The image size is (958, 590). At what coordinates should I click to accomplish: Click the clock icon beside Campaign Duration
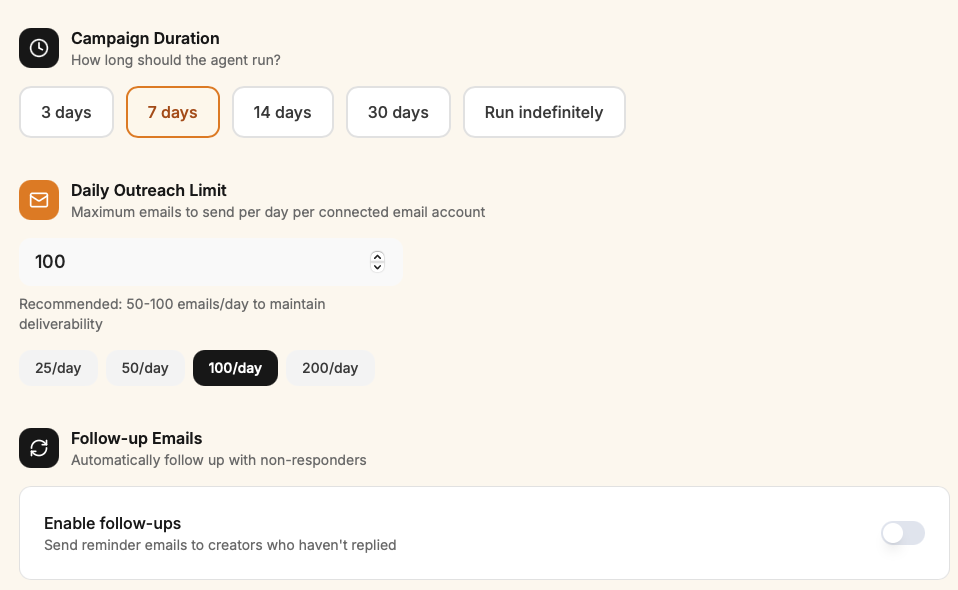[39, 47]
